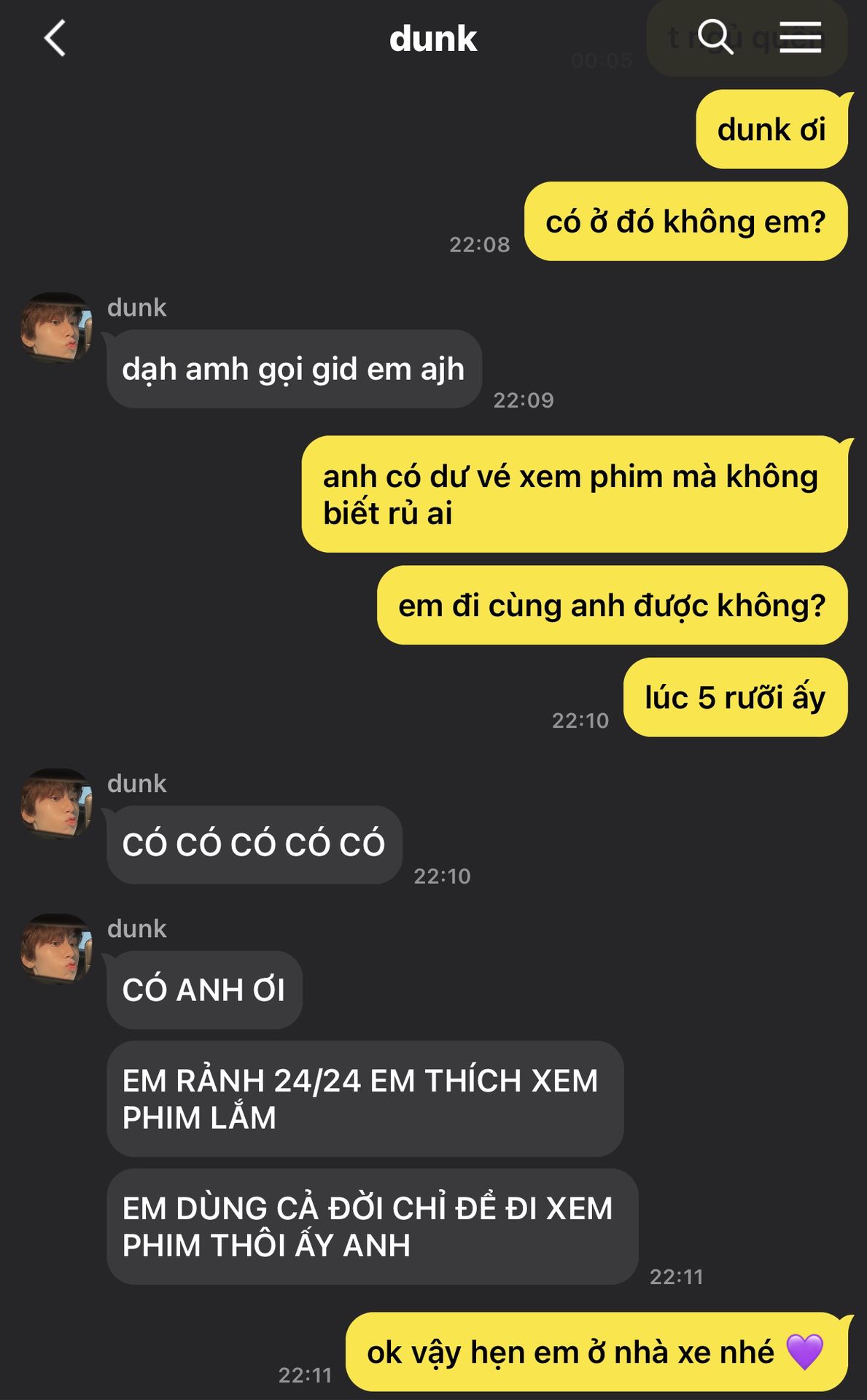Screen dimensions: 867x1400
Task: Click the 'dunk' chat title
Action: point(433,38)
